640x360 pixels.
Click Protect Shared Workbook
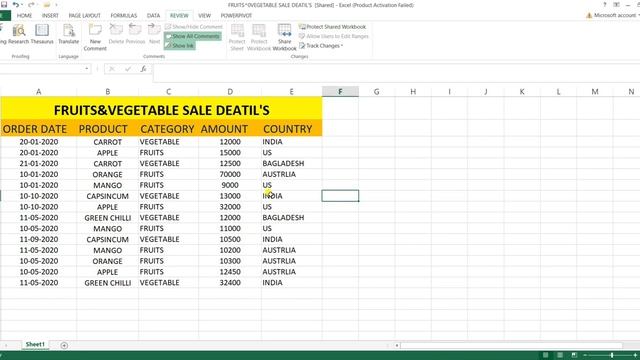332,27
